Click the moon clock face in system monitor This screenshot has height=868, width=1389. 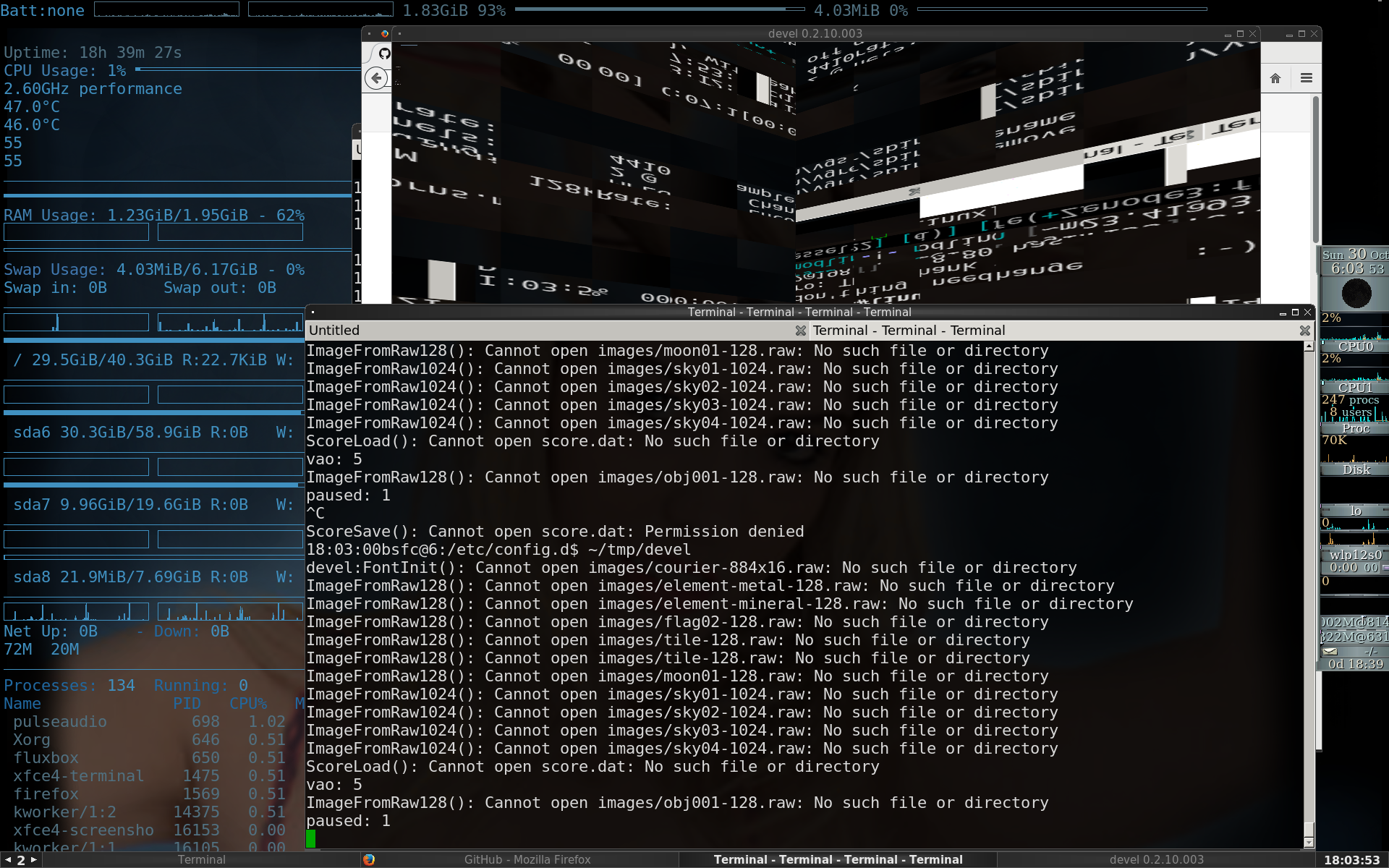(x=1356, y=294)
